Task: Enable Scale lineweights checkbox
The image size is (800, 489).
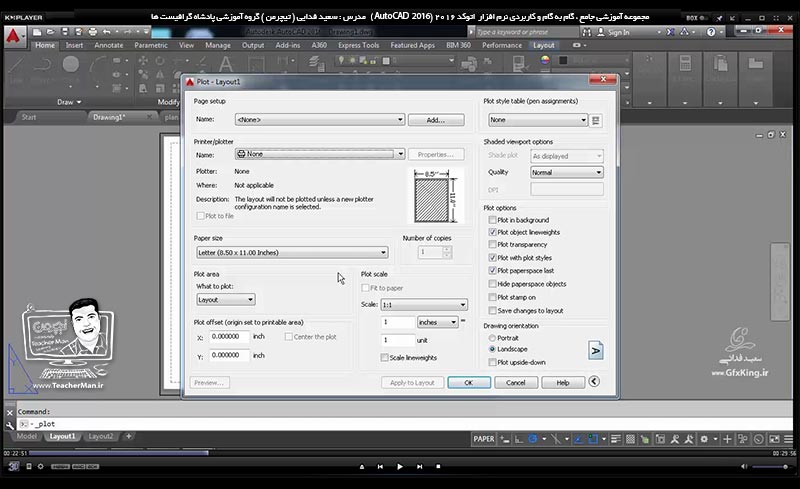Action: (x=385, y=358)
